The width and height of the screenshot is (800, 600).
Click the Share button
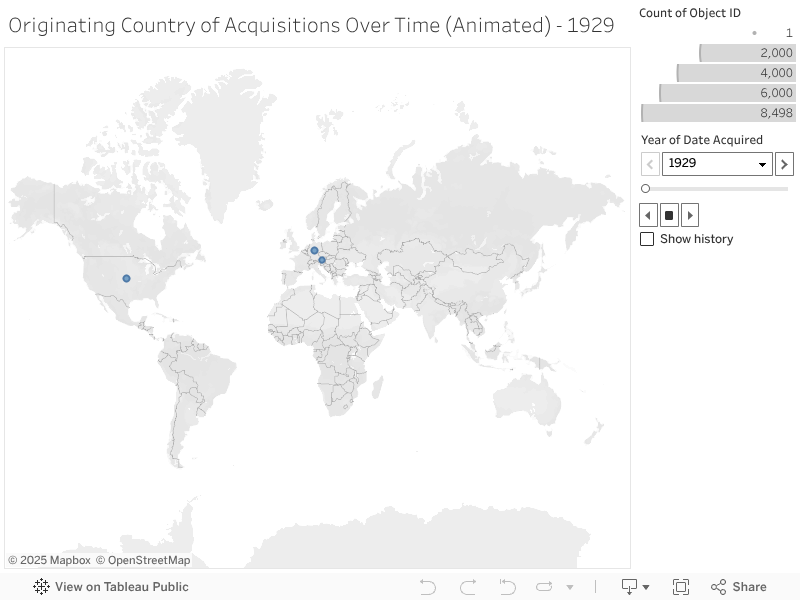coord(739,587)
